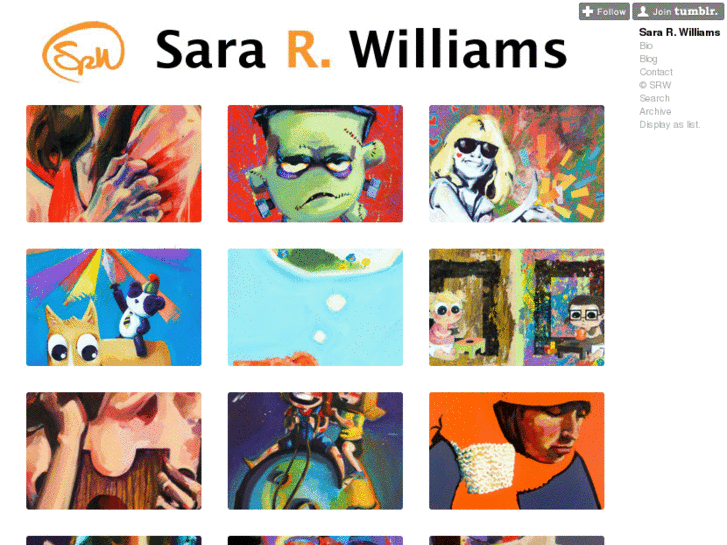Open the Search link in the sidebar
727x545 pixels.
pyautogui.click(x=654, y=98)
